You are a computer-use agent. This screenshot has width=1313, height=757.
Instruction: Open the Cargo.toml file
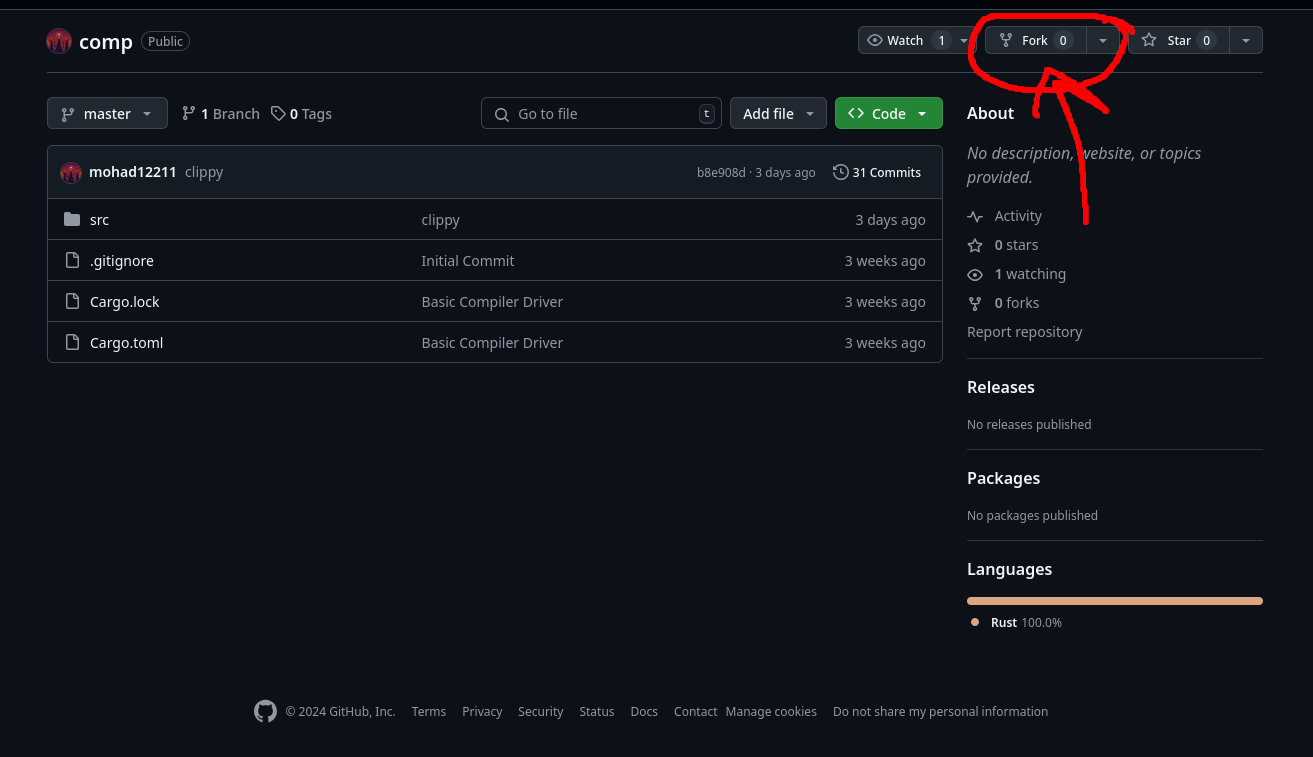pos(126,343)
